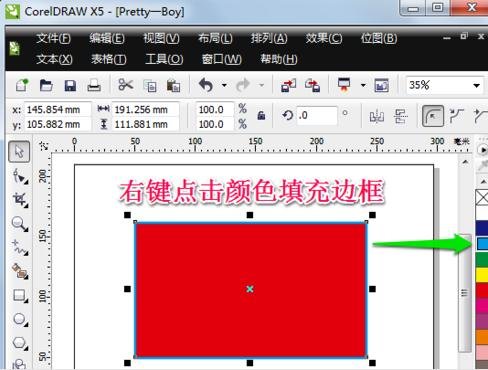Click the rotation angle field

coord(317,116)
